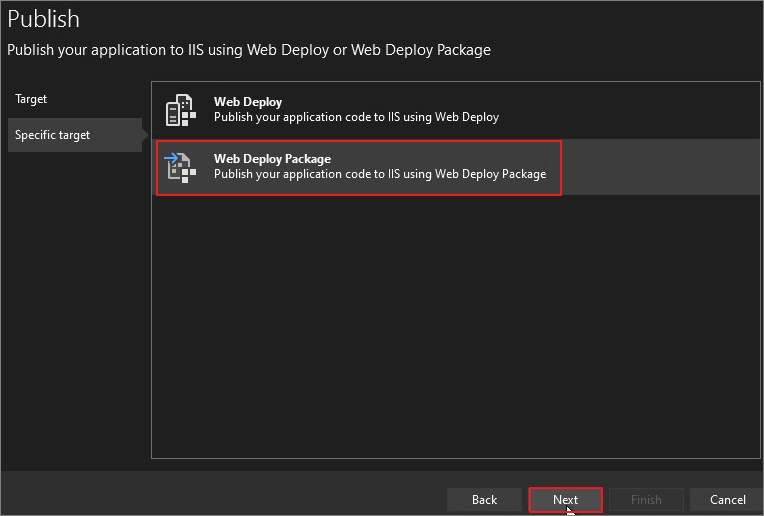Switch to the Target step

point(31,99)
